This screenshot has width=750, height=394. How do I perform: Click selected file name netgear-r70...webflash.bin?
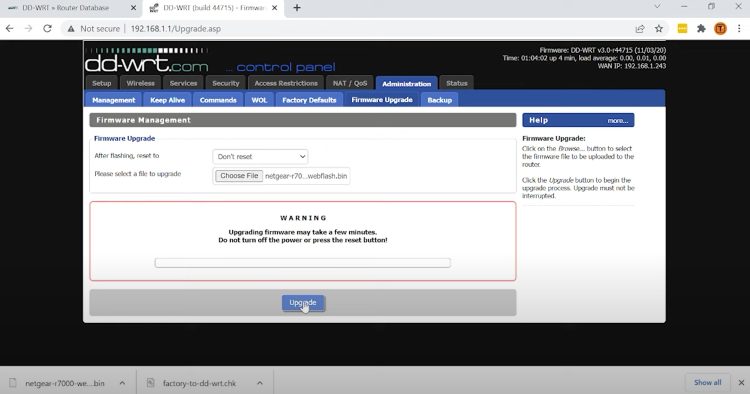click(306, 176)
